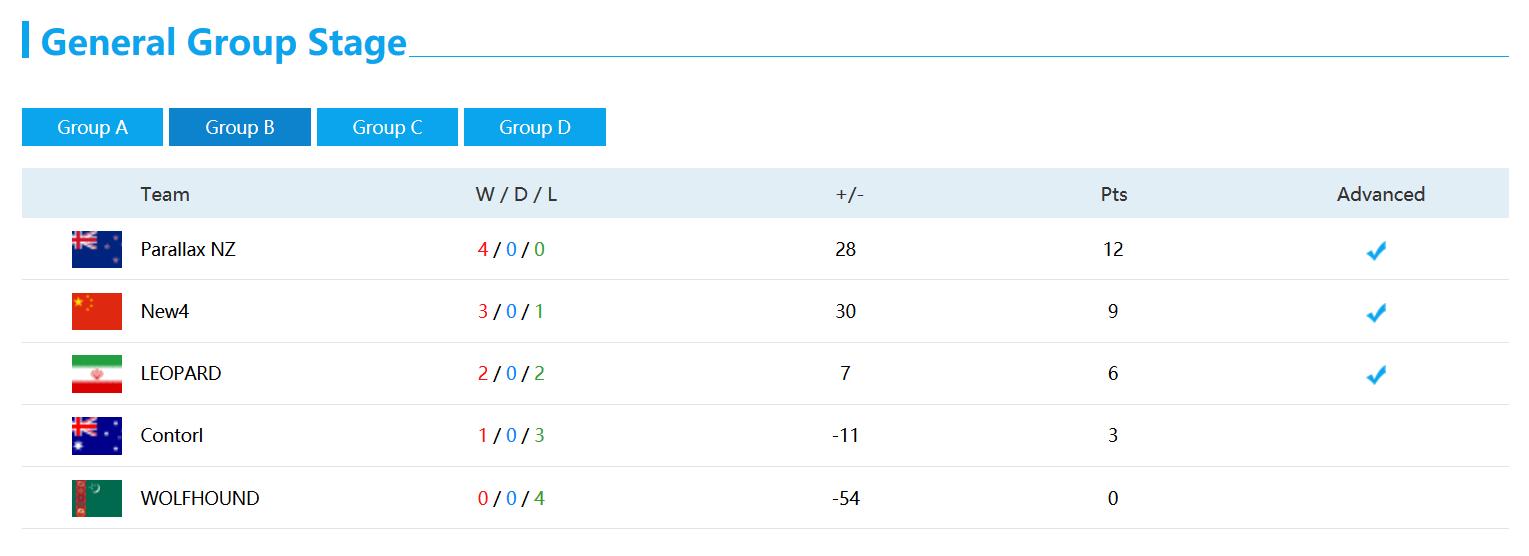Click the Turkmenistan flag beside WOLFHOUND
1529x556 pixels.
(97, 498)
